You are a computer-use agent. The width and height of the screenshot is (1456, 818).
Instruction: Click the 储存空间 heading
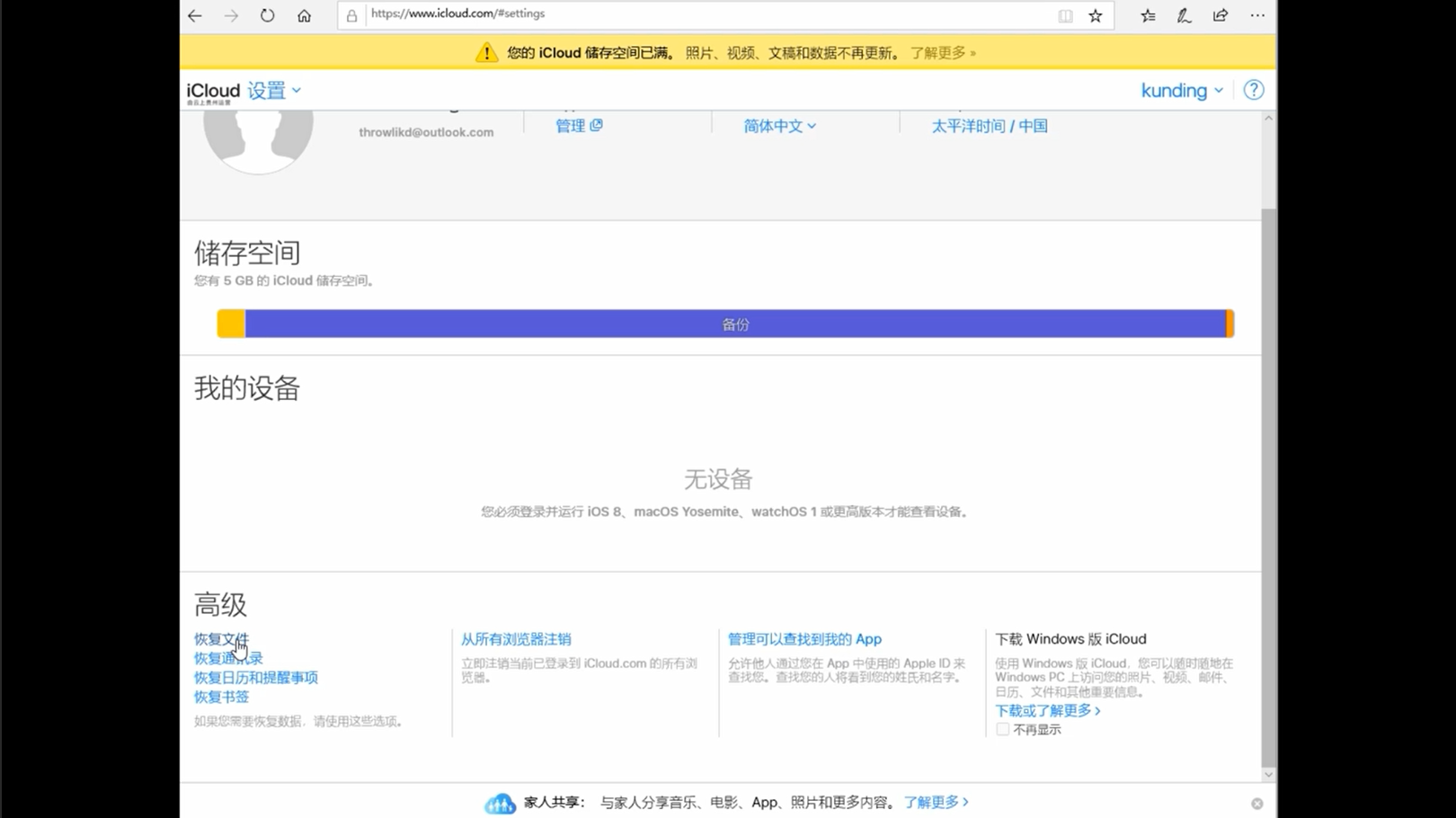(x=247, y=253)
